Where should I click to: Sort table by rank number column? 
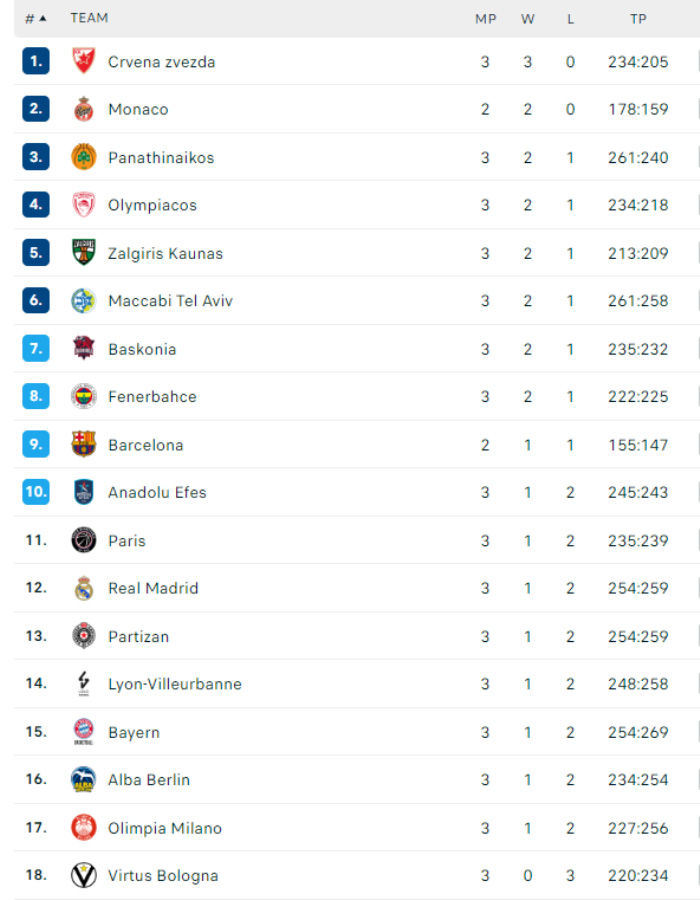(35, 18)
